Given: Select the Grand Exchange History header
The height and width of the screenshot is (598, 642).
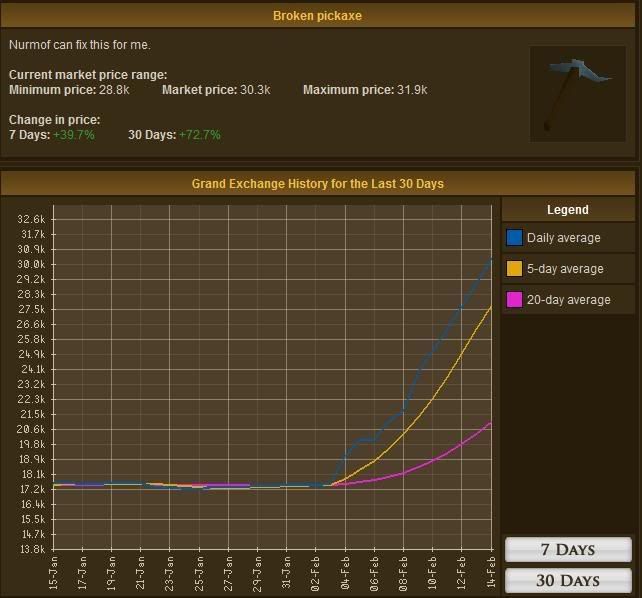Looking at the screenshot, I should pos(317,184).
